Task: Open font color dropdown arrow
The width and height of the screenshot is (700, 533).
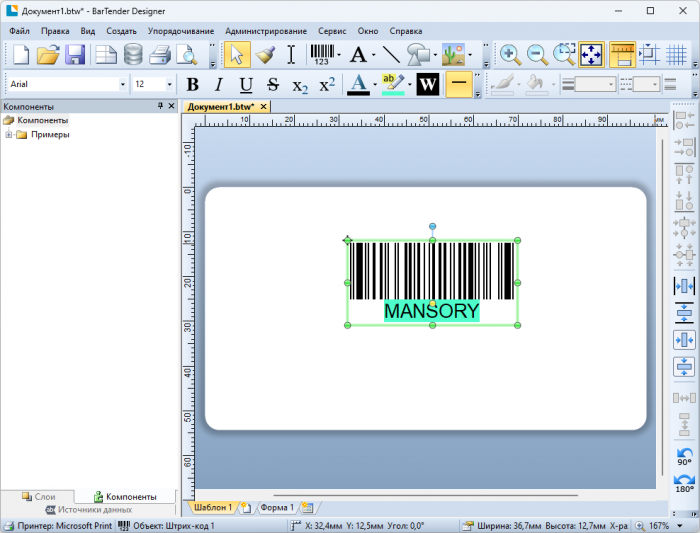Action: pos(375,84)
